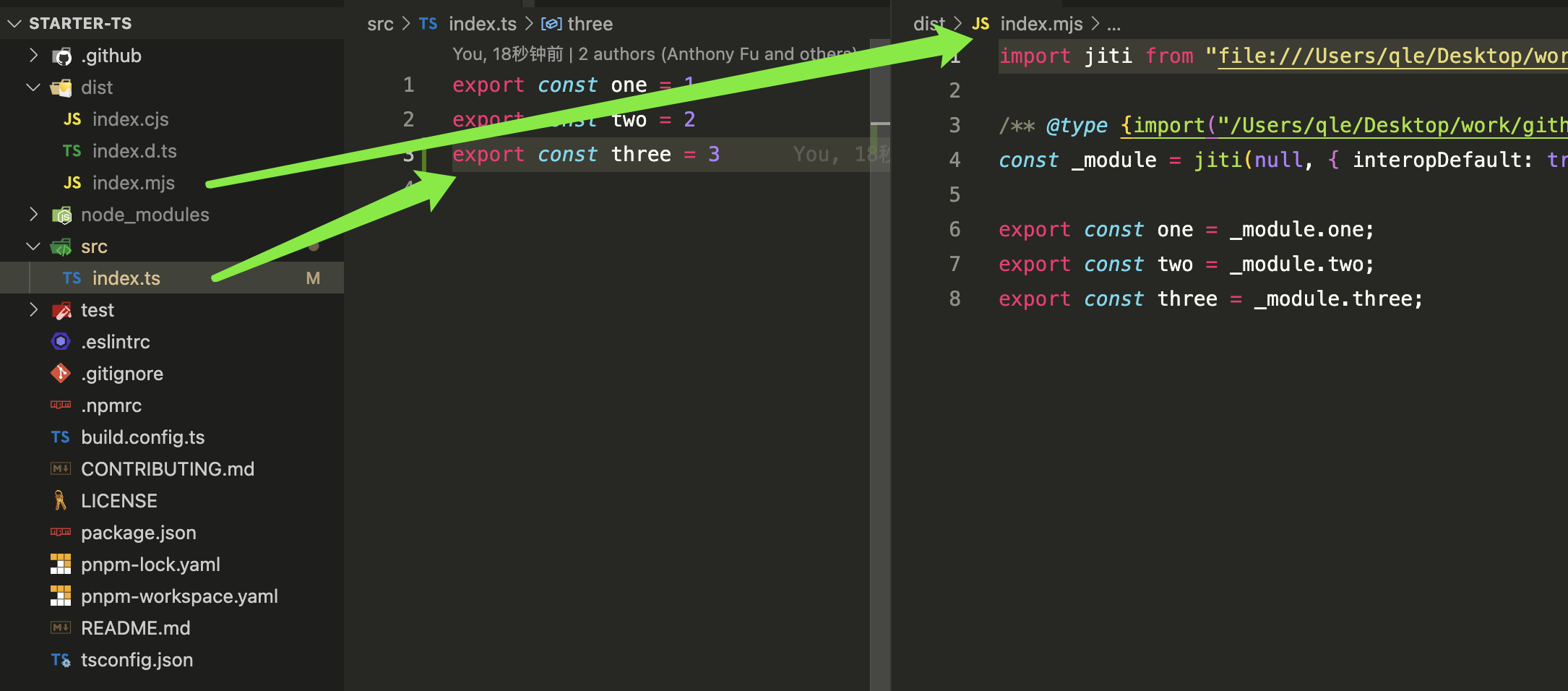Collapse the dist folder chevron

pyautogui.click(x=33, y=87)
